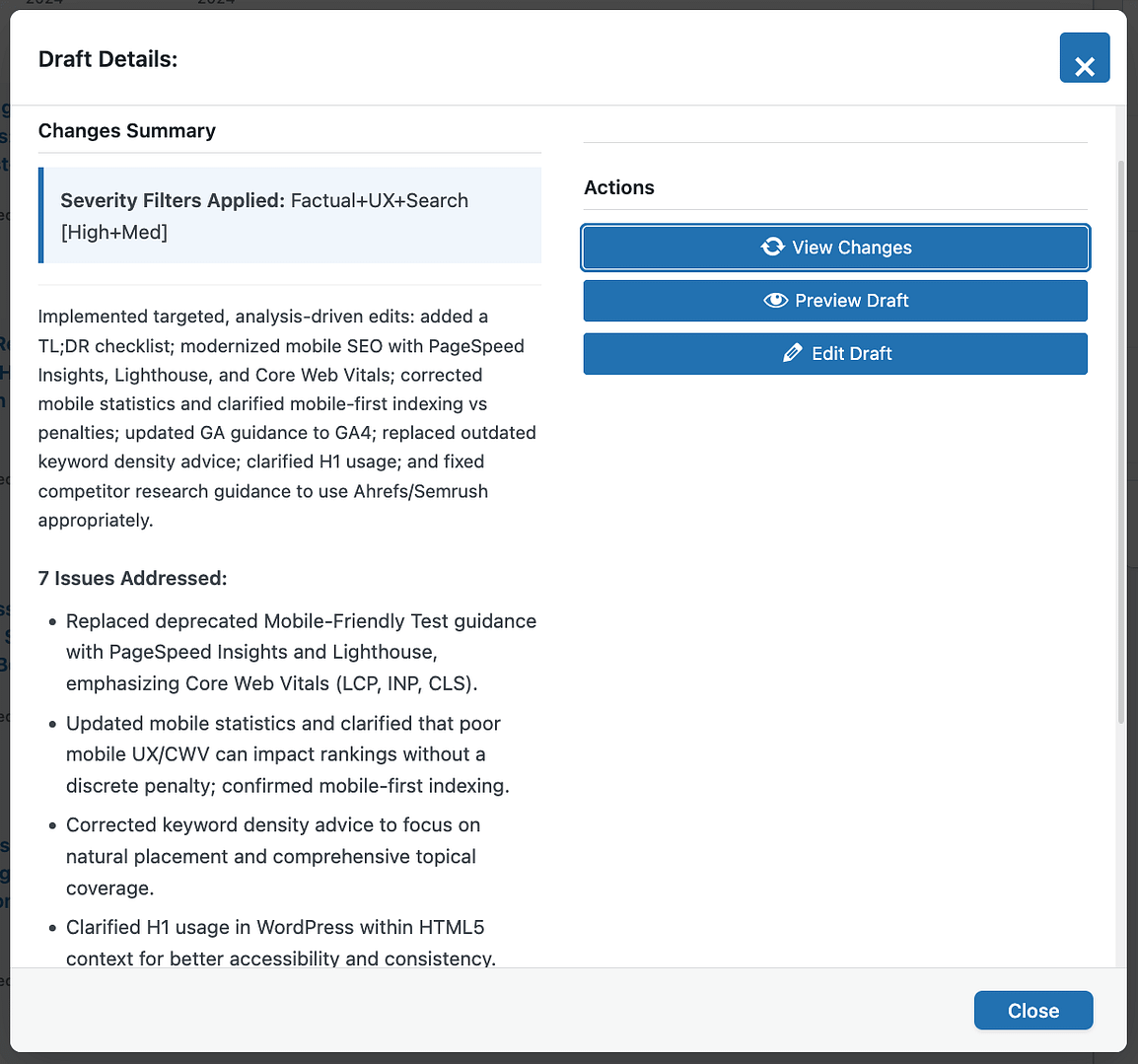Click the summary paragraph starting "Implemented targeted"
The width and height of the screenshot is (1138, 1064).
(287, 418)
